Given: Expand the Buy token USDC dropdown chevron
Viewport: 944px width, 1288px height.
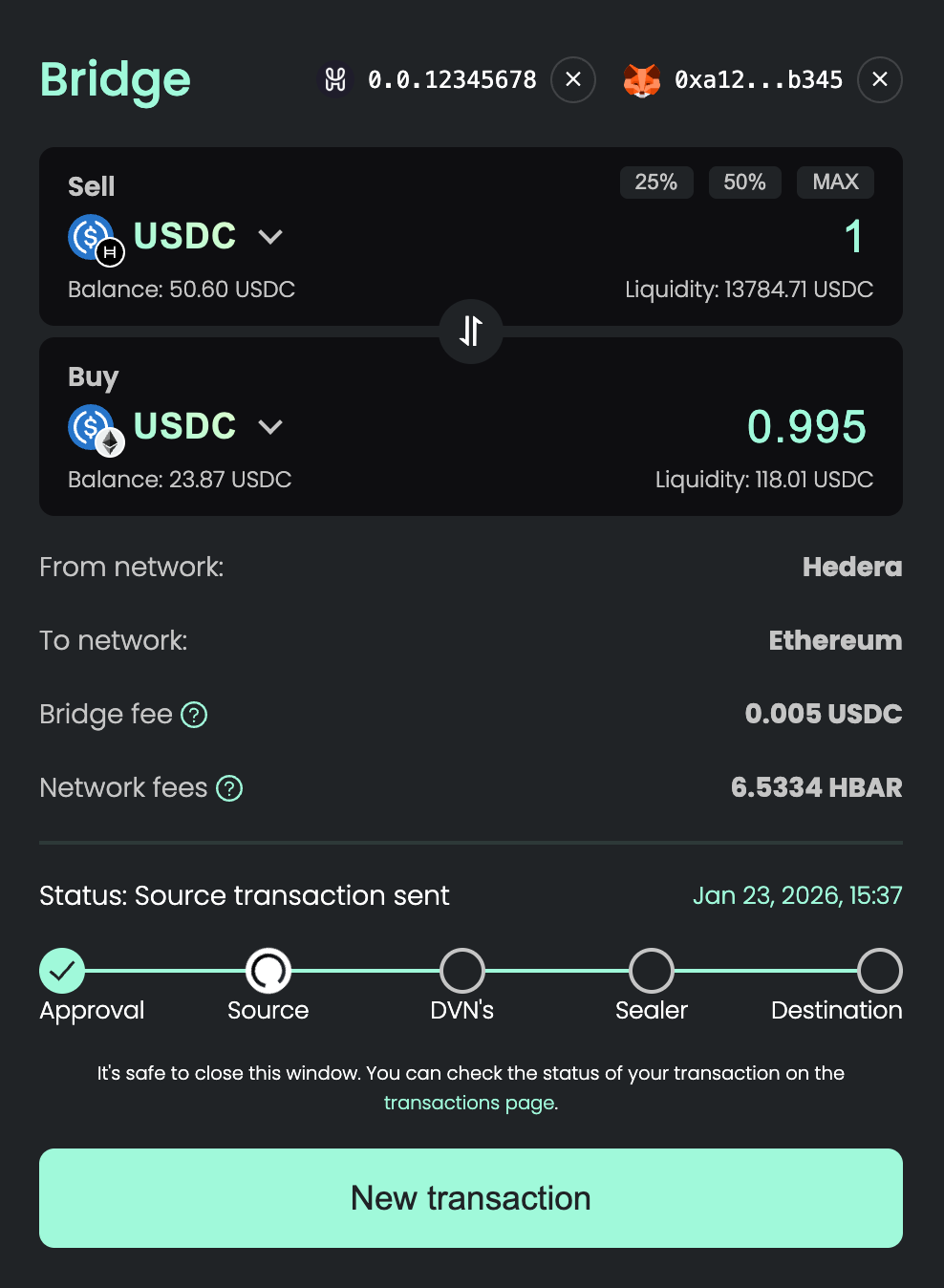Looking at the screenshot, I should [270, 427].
